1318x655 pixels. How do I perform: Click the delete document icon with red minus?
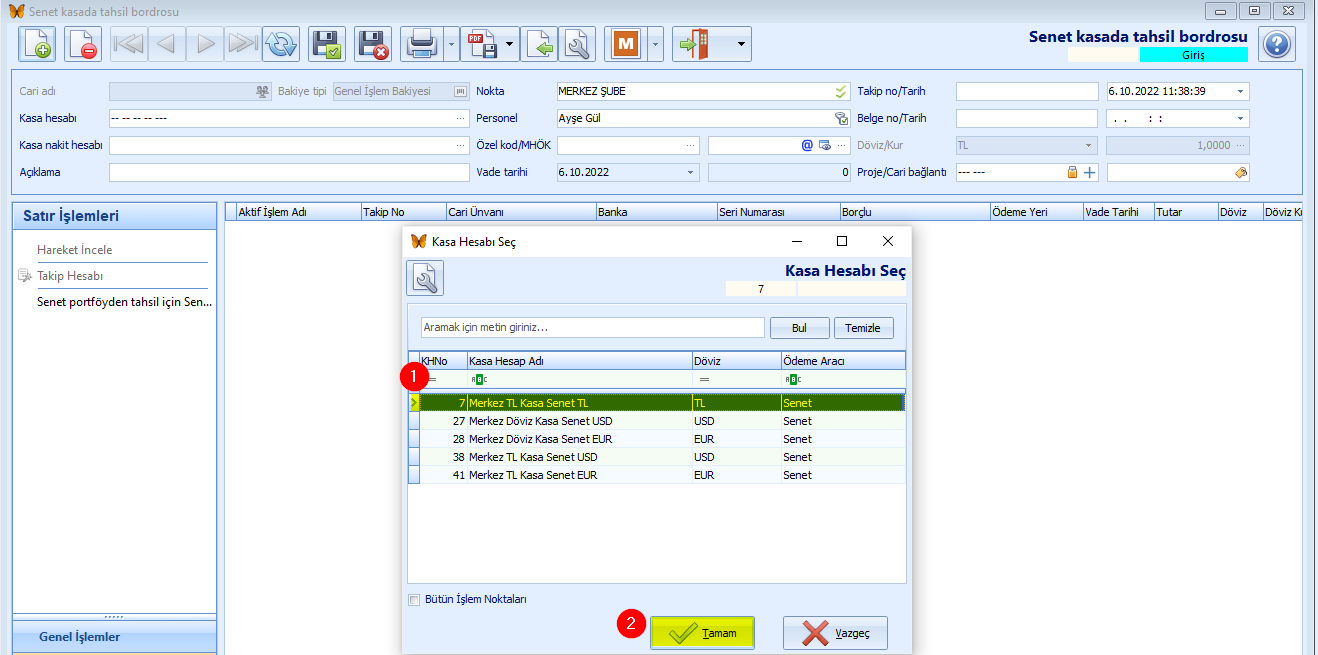(x=83, y=44)
